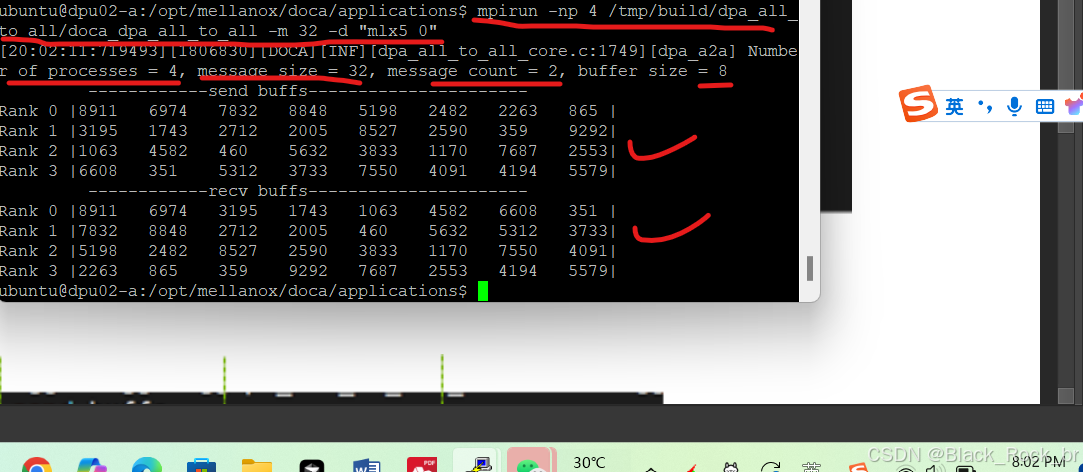Image resolution: width=1083 pixels, height=472 pixels.
Task: Open Microsoft Edge taskbar icon
Action: click(146, 466)
